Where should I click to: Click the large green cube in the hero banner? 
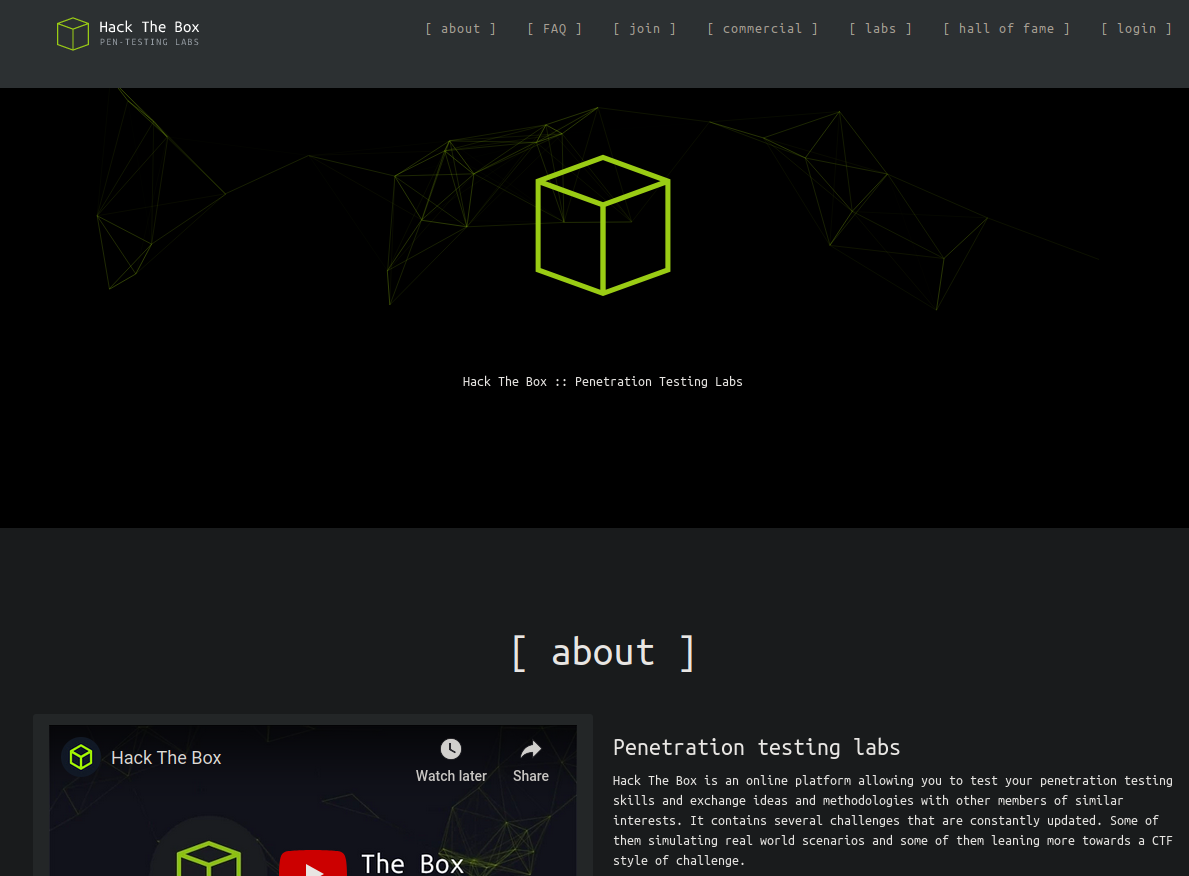tap(602, 225)
